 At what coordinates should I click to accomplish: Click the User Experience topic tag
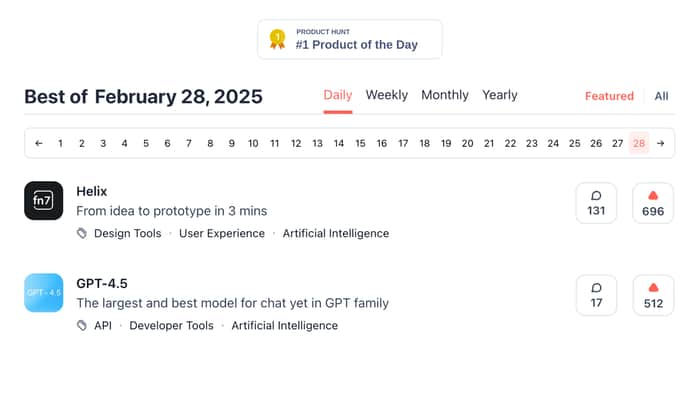222,234
